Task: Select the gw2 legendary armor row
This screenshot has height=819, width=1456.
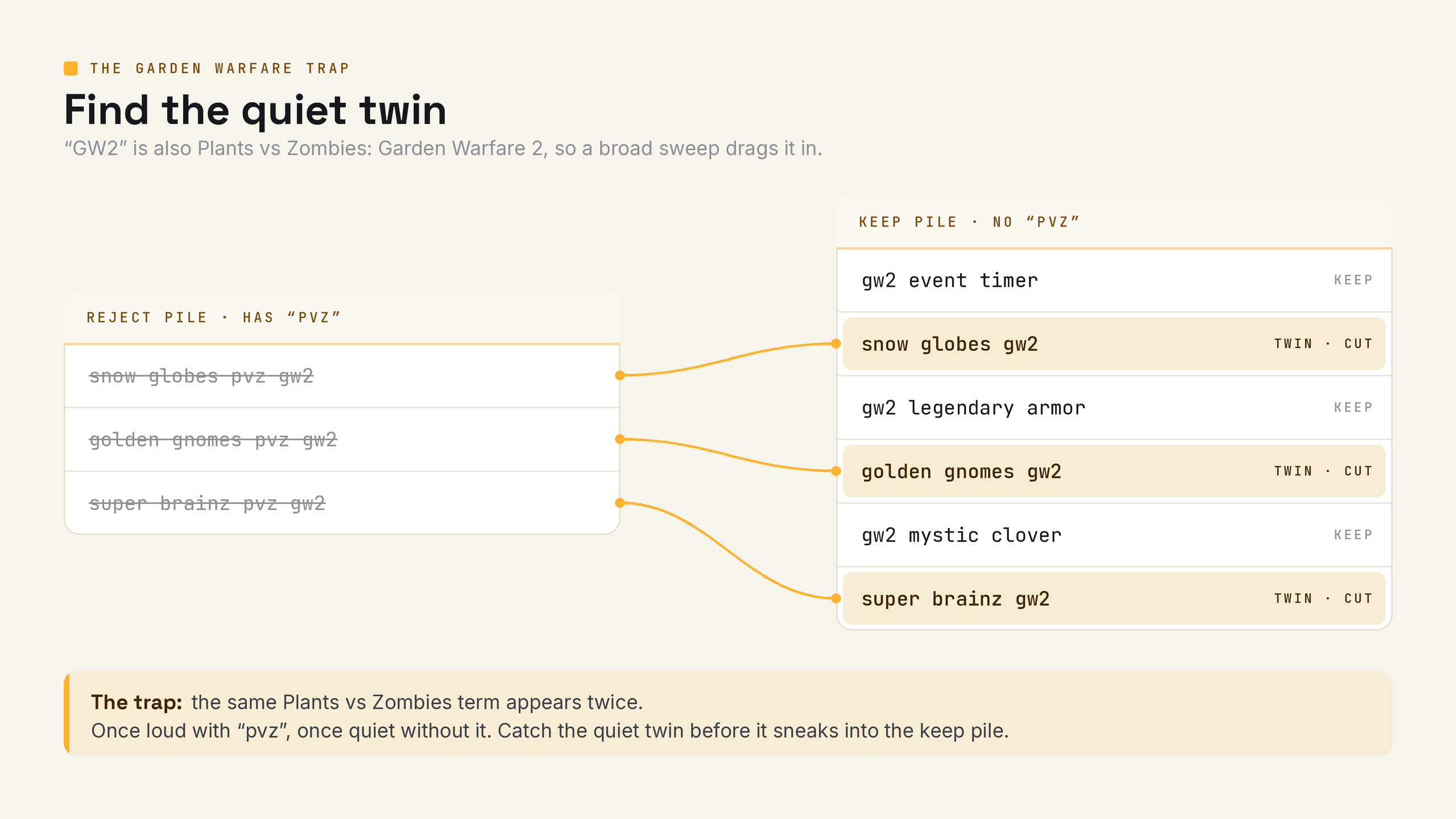Action: [x=1114, y=408]
